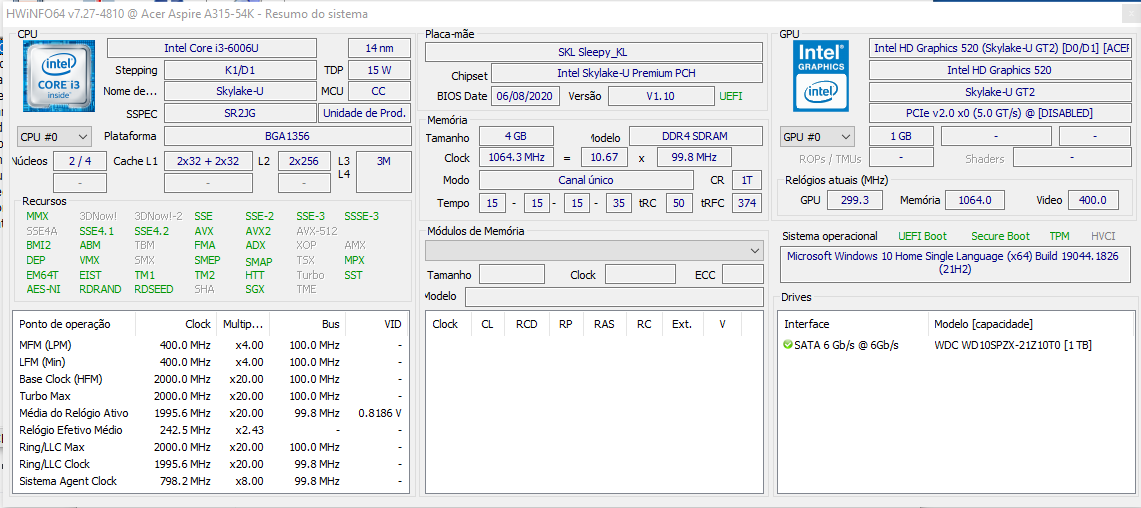The width and height of the screenshot is (1141, 508).
Task: Click the 0.8186 V VID value
Action: click(380, 413)
